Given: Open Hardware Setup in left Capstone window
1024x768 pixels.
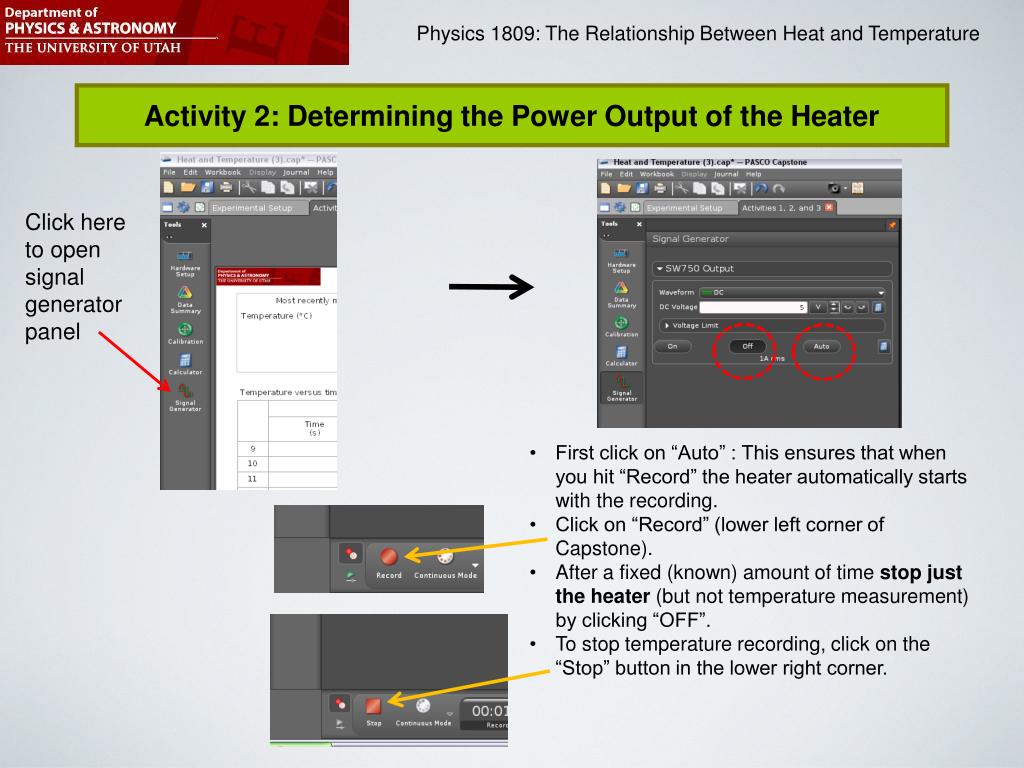Looking at the screenshot, I should coord(185,263).
